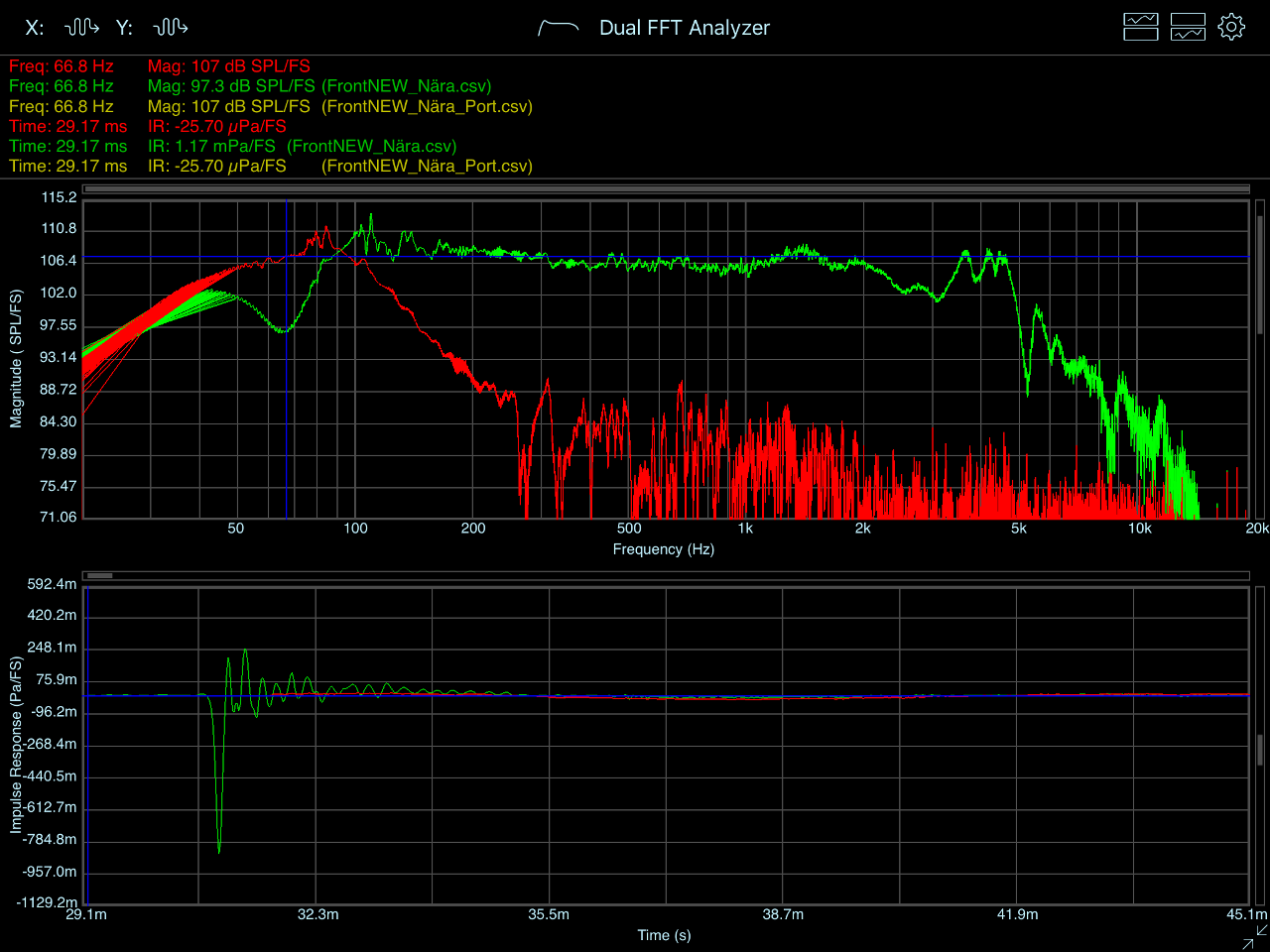Click the 35.5m time axis tick
The width and height of the screenshot is (1270, 952).
(x=549, y=914)
